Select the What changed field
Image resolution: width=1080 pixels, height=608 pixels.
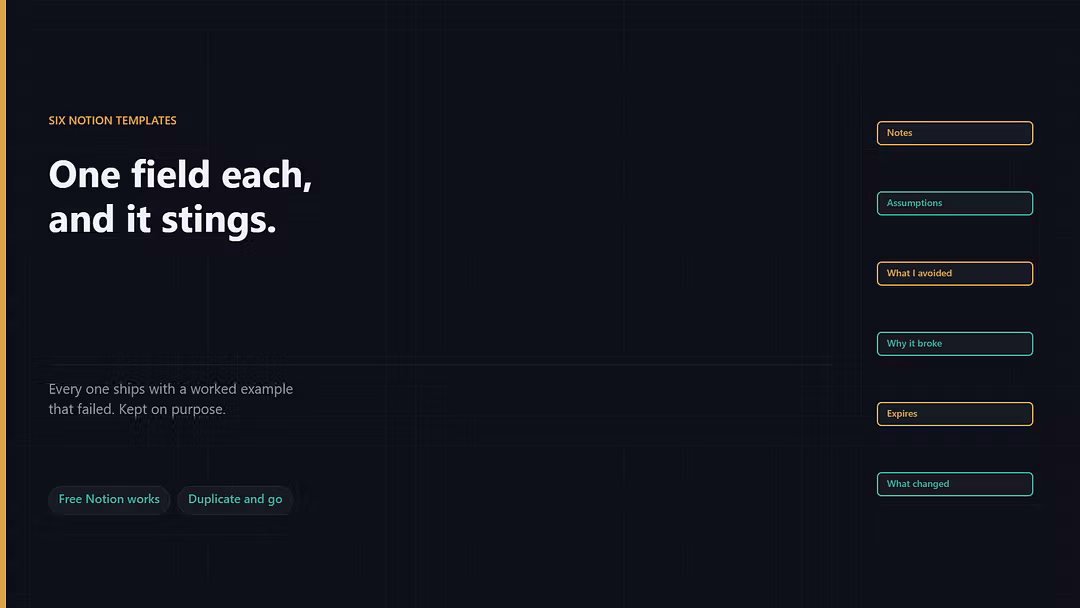click(955, 484)
